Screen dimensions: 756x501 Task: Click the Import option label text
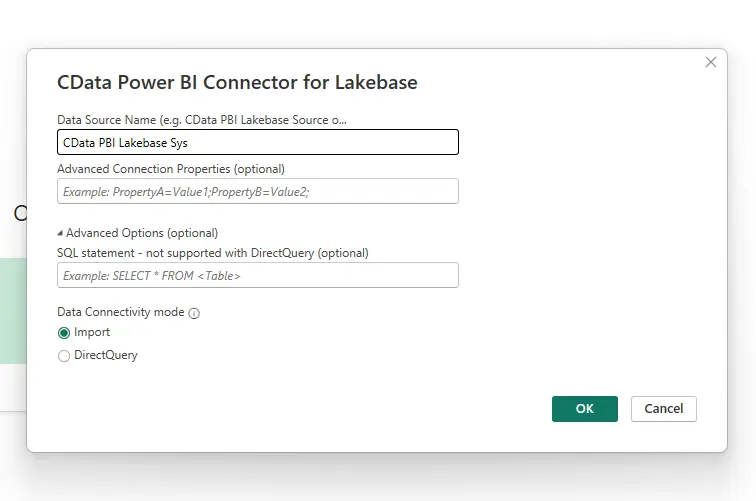click(92, 332)
